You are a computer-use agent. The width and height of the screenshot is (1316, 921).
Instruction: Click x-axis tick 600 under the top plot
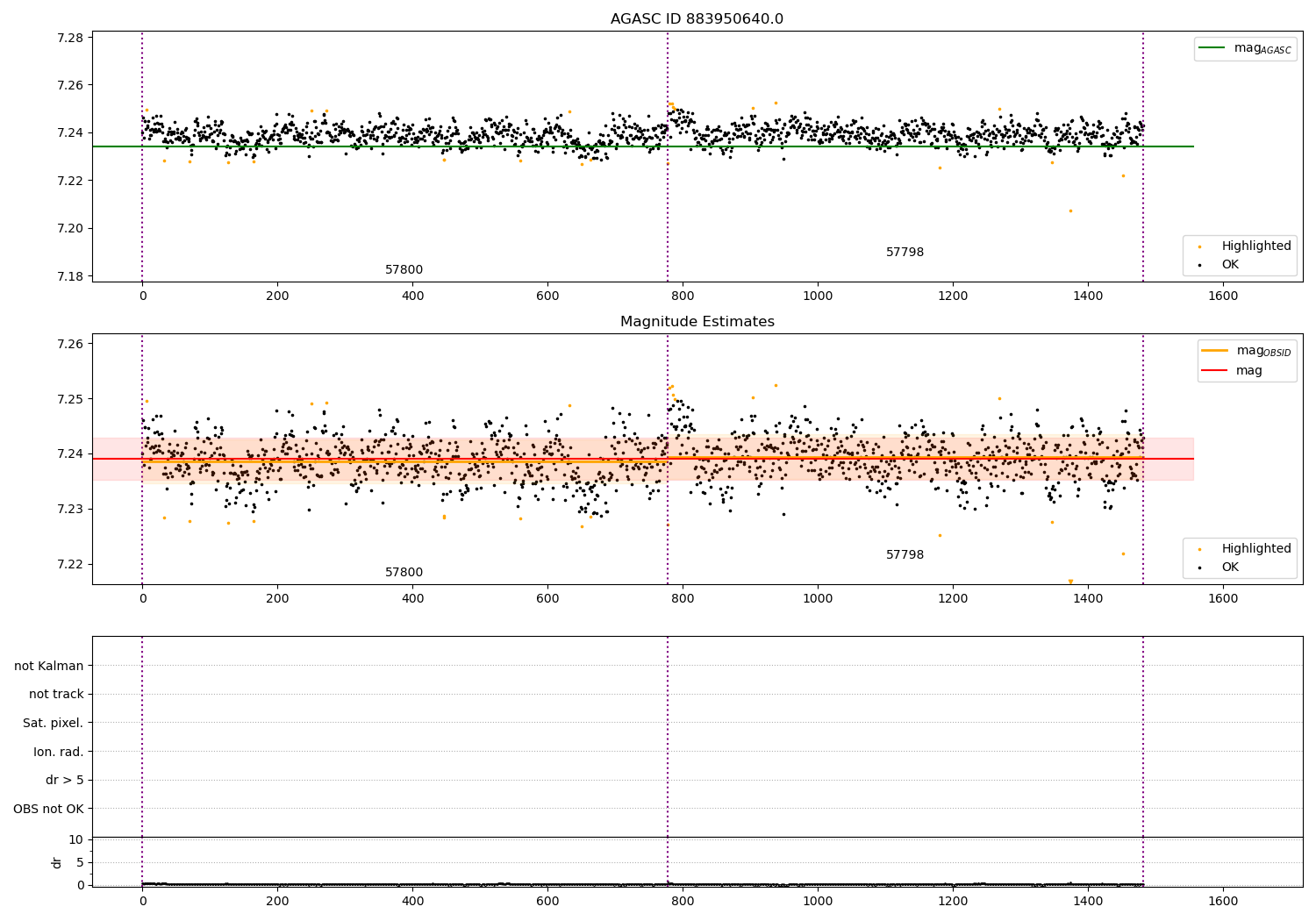tap(547, 296)
